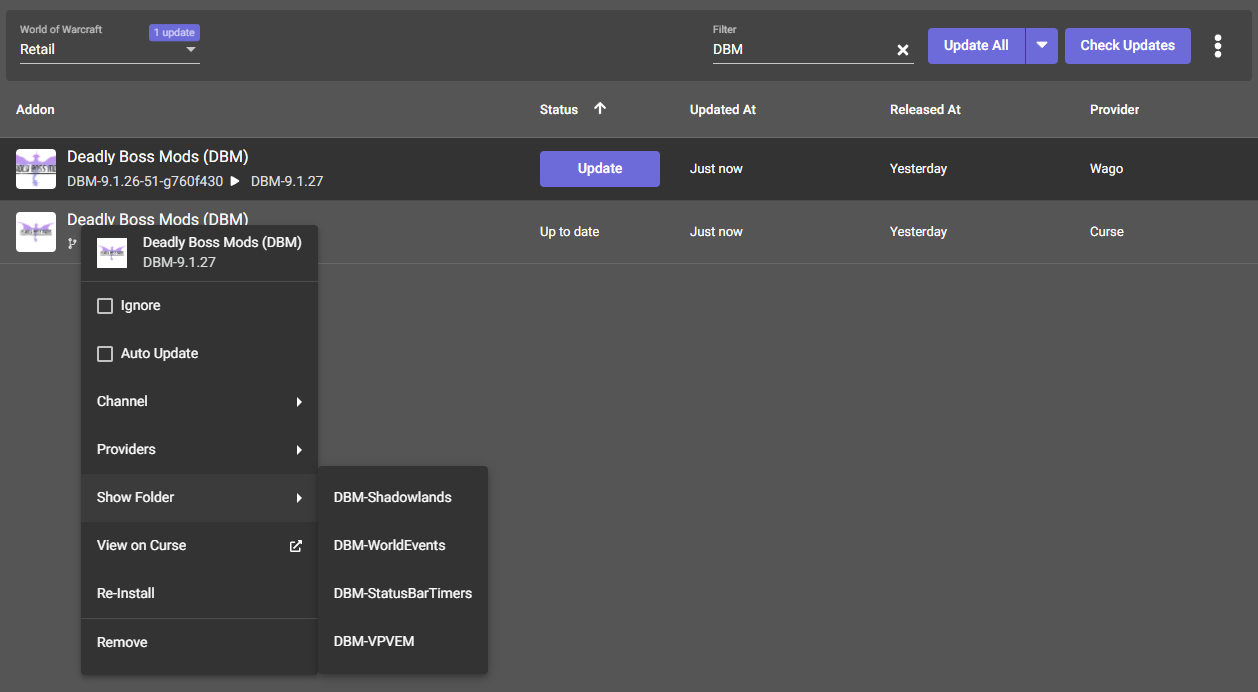Click the git branch icon beside the Curse addon
This screenshot has height=692, width=1258.
(x=71, y=243)
